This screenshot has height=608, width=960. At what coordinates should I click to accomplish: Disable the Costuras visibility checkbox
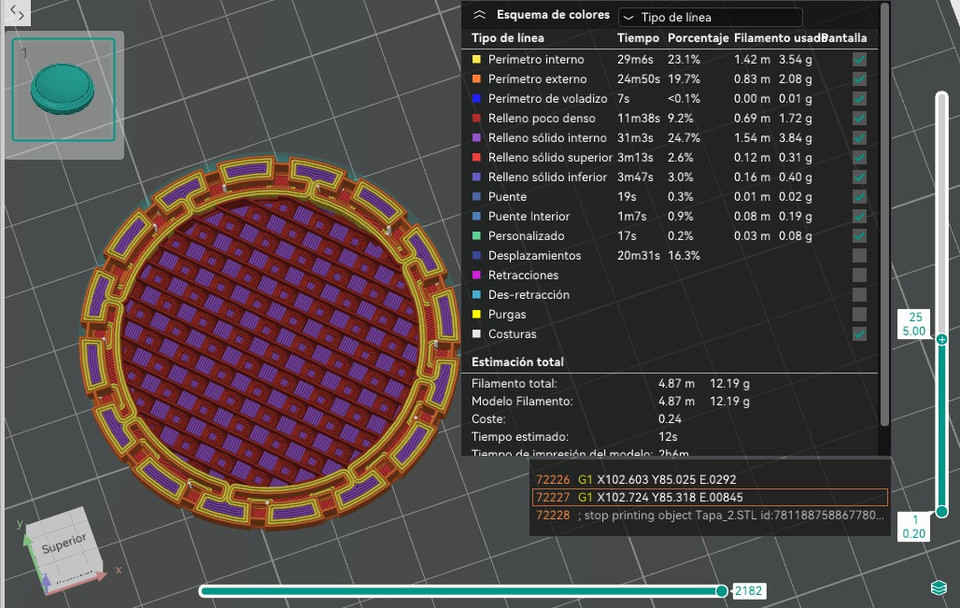click(x=858, y=334)
